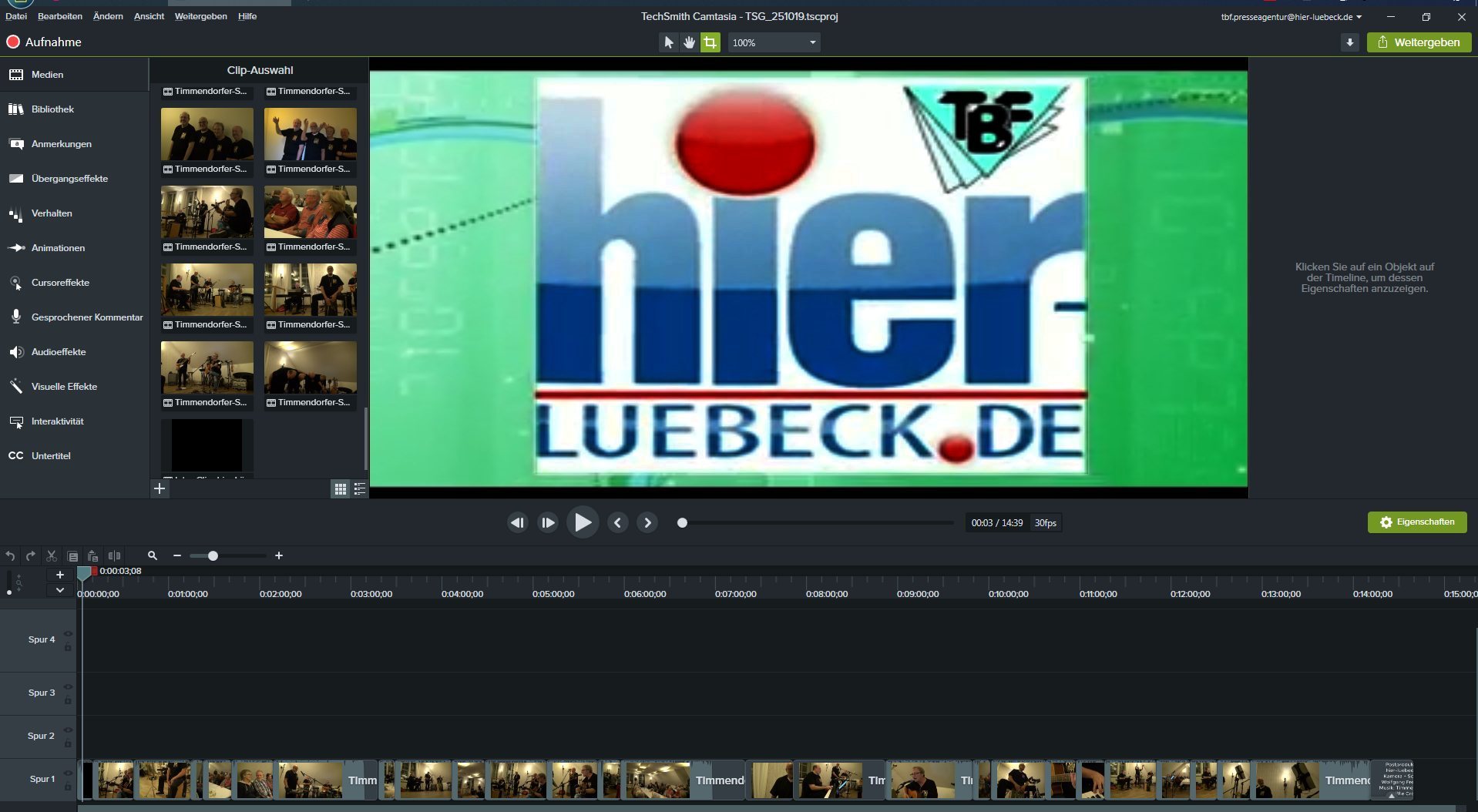The image size is (1478, 812).
Task: Open the Audioeffekte panel
Action: 59,352
